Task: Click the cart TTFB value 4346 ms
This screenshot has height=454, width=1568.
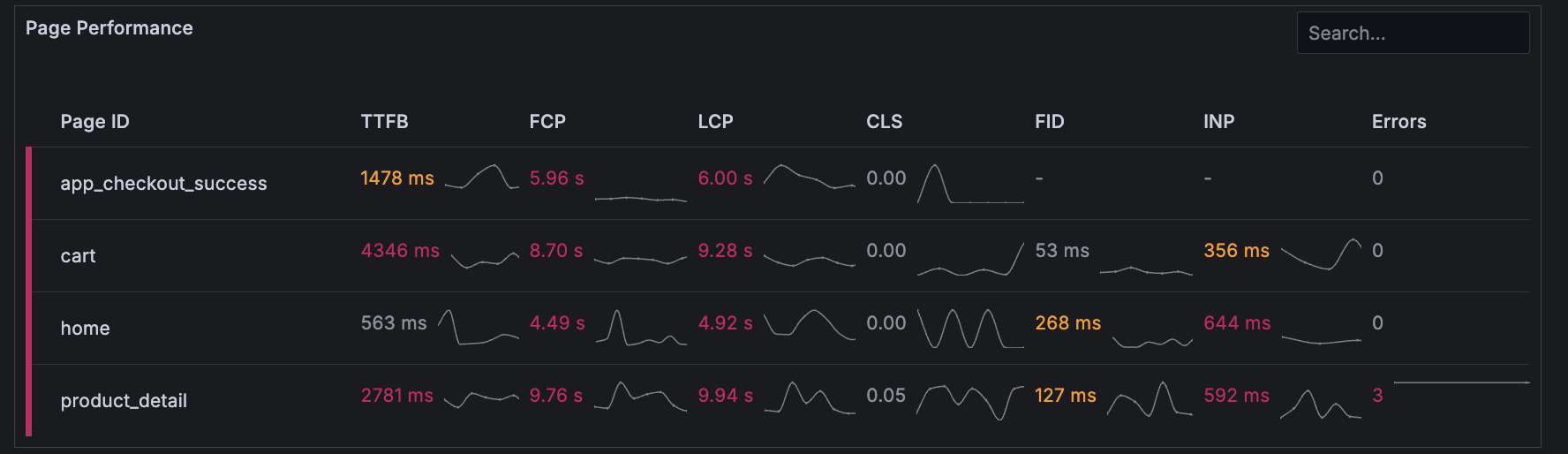Action: (x=400, y=251)
